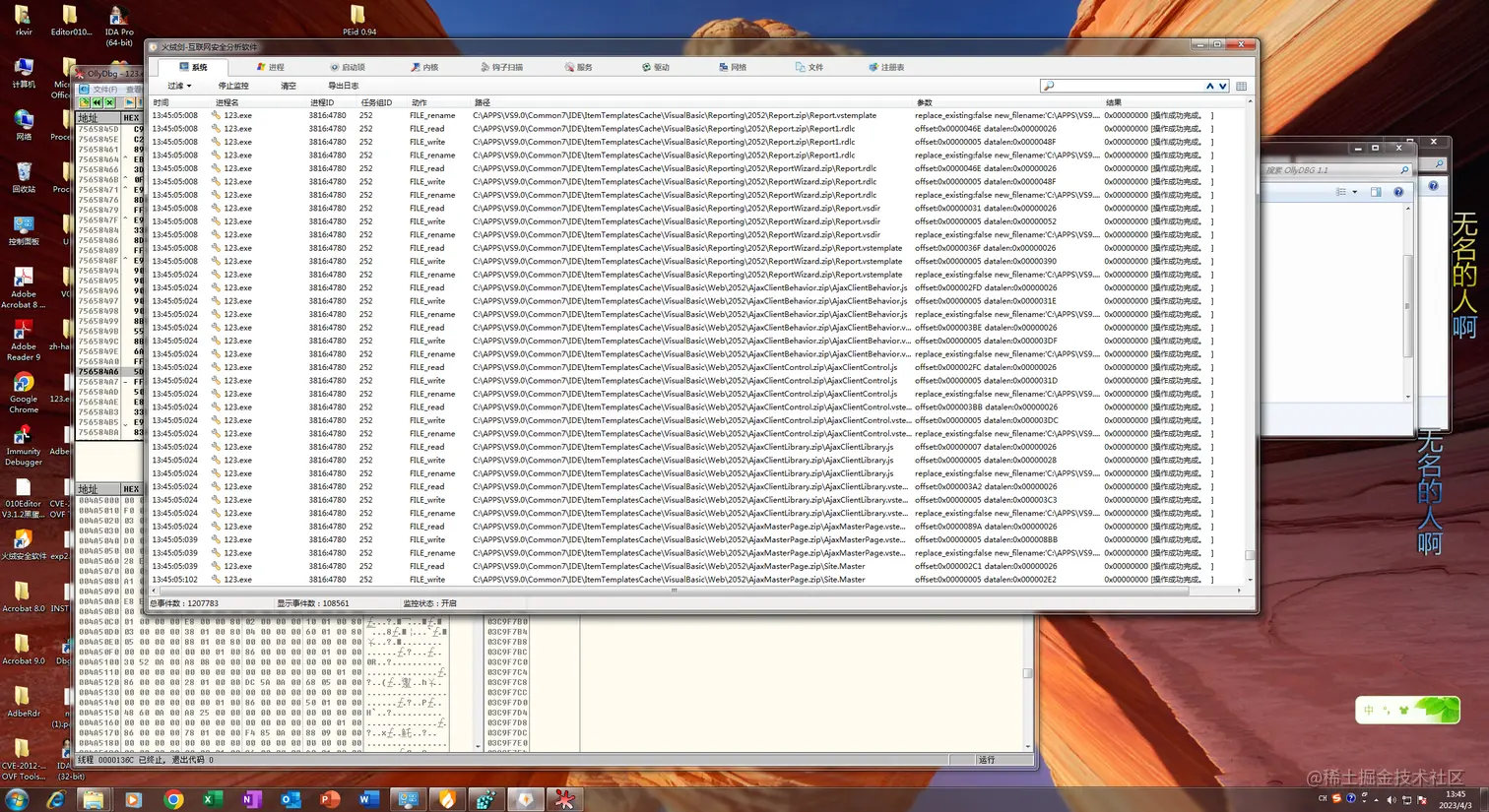Image resolution: width=1489 pixels, height=812 pixels.
Task: Open Windows Explorer from taskbar
Action: [94, 799]
